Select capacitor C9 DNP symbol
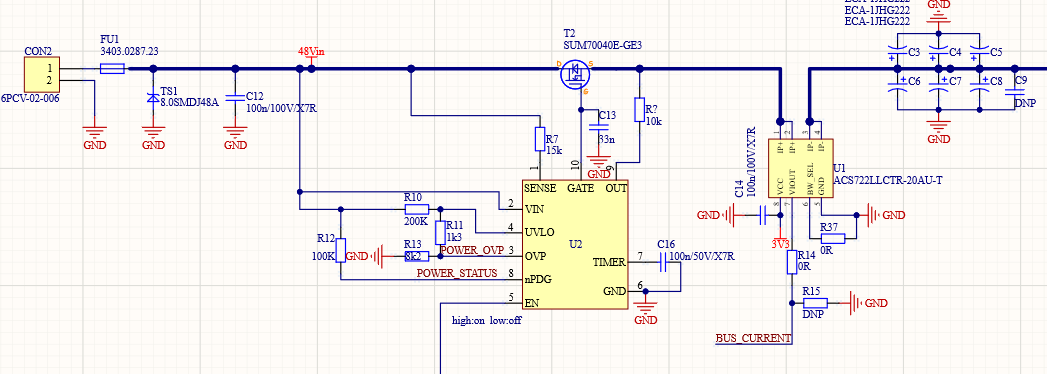This screenshot has height=374, width=1047. pyautogui.click(x=1015, y=93)
